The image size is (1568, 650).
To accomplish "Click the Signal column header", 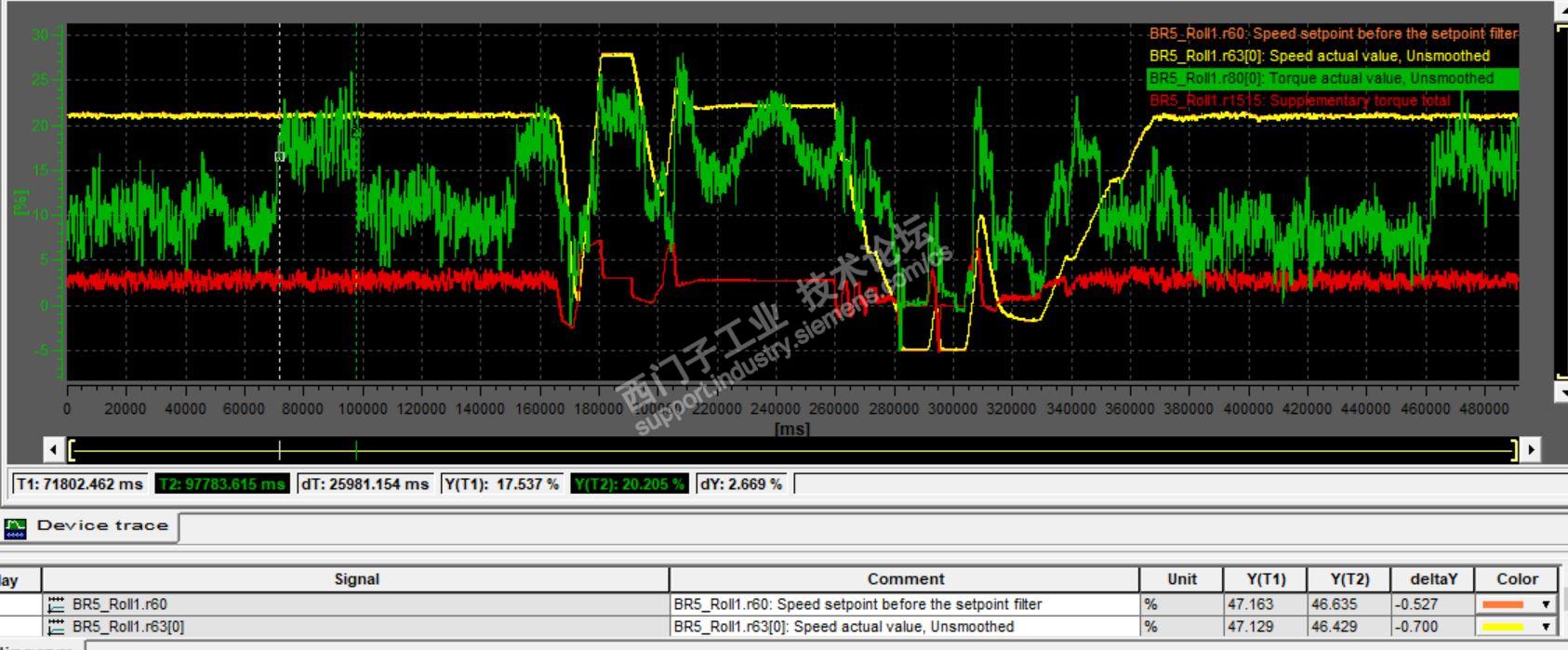I will click(356, 579).
